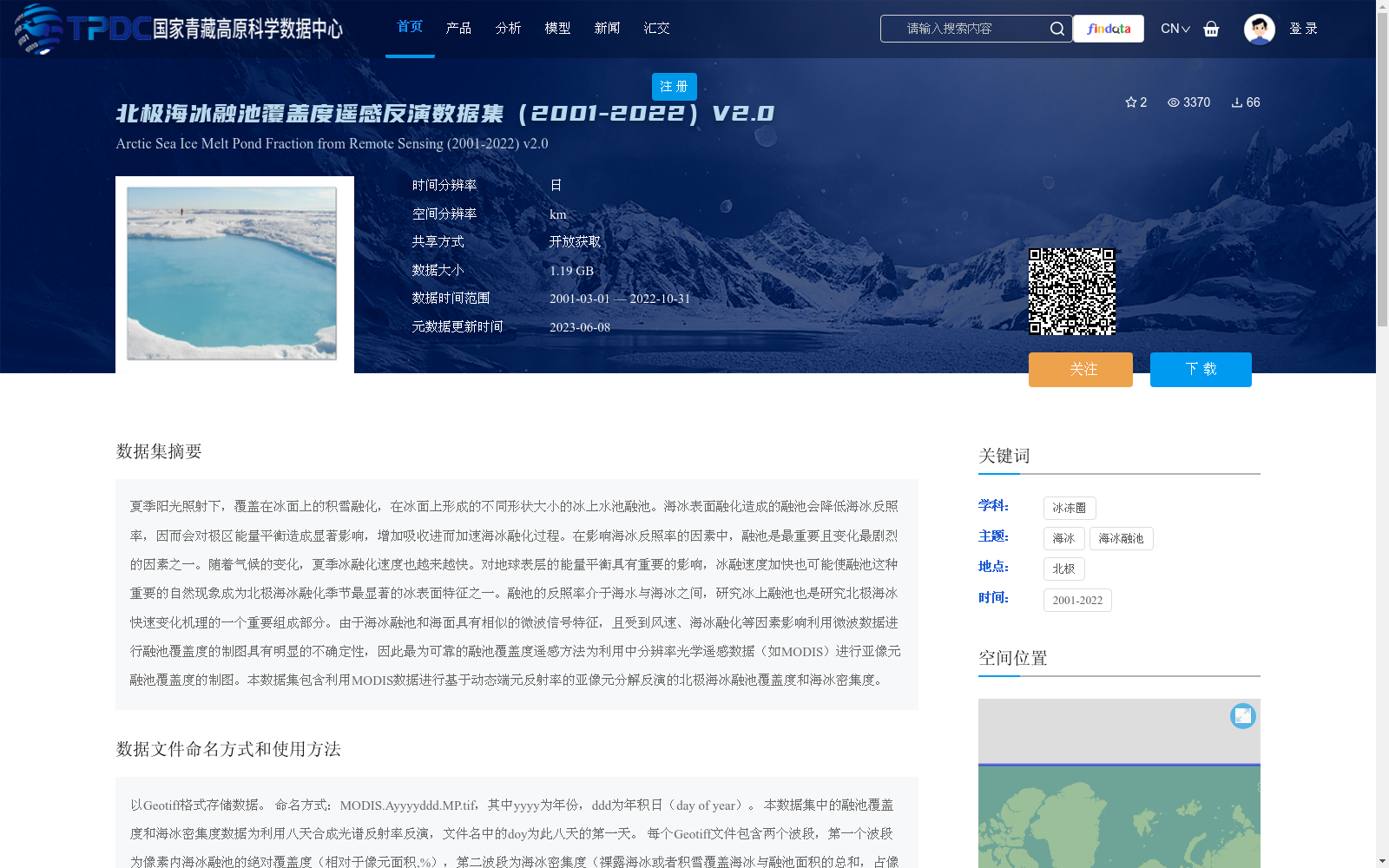The width and height of the screenshot is (1389, 868).
Task: Click the 时间分辨率 label
Action: (x=444, y=186)
